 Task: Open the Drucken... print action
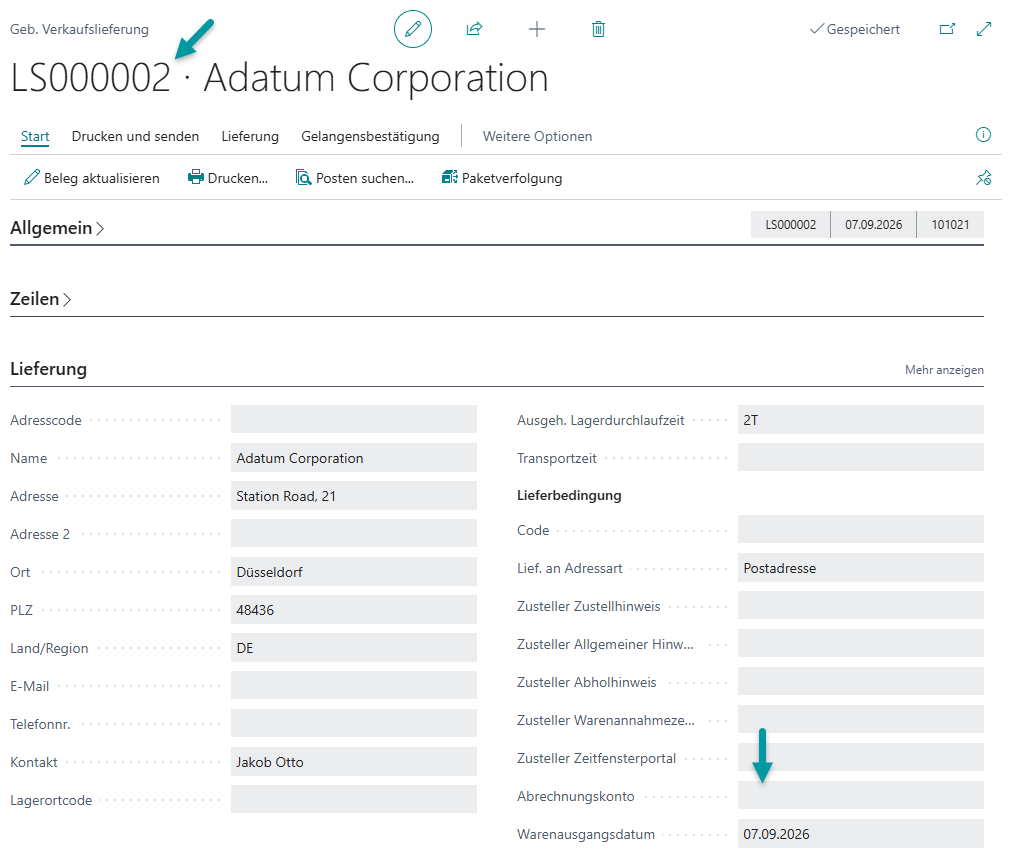(x=228, y=178)
